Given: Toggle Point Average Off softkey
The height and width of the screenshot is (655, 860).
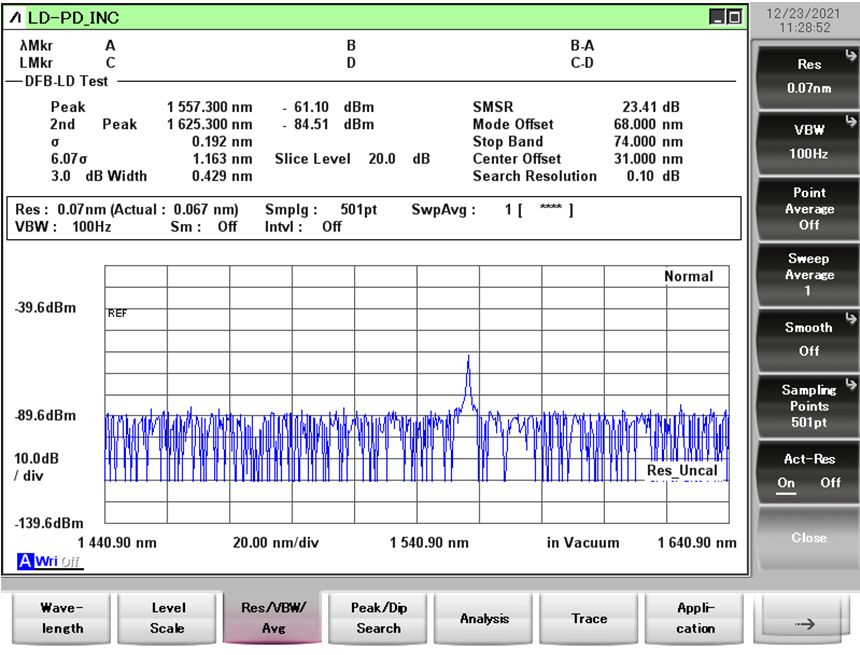Looking at the screenshot, I should pyautogui.click(x=808, y=208).
